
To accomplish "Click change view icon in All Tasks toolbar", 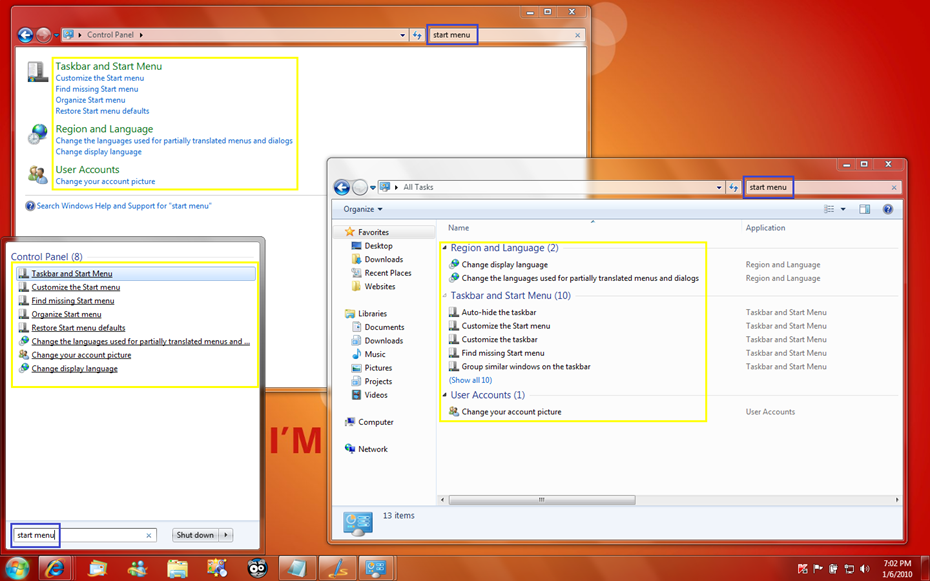I will click(x=829, y=209).
